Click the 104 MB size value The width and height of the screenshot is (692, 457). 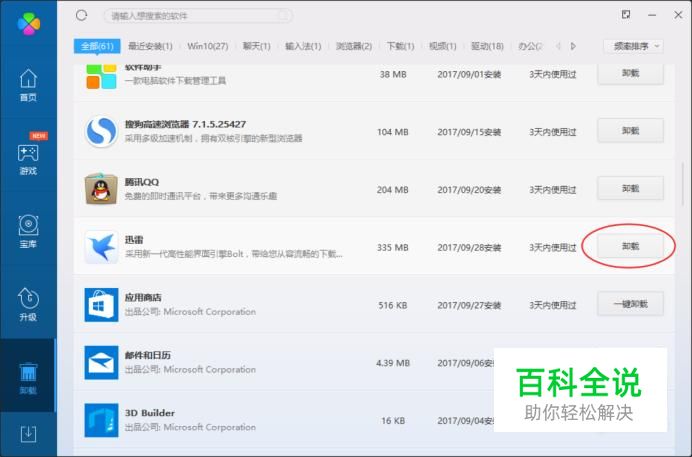393,132
